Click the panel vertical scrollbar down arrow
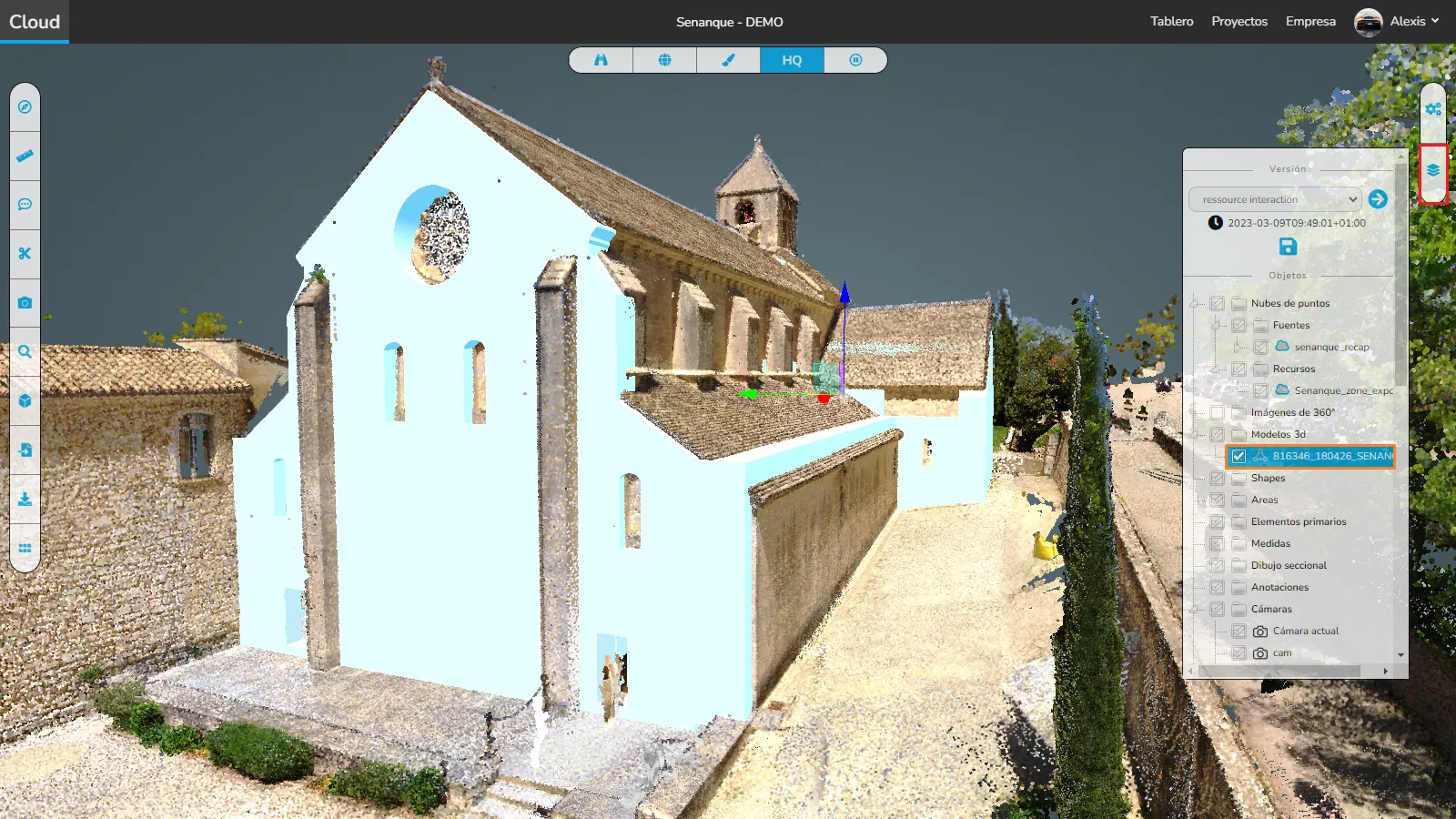Screen dimensions: 1456x819 [1400, 654]
